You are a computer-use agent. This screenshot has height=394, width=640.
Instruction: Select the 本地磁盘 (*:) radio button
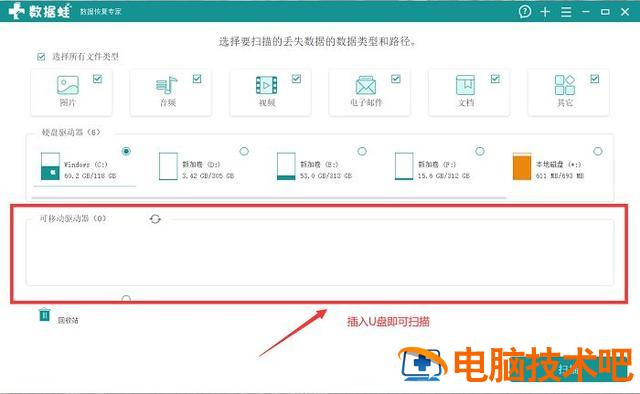click(x=598, y=151)
